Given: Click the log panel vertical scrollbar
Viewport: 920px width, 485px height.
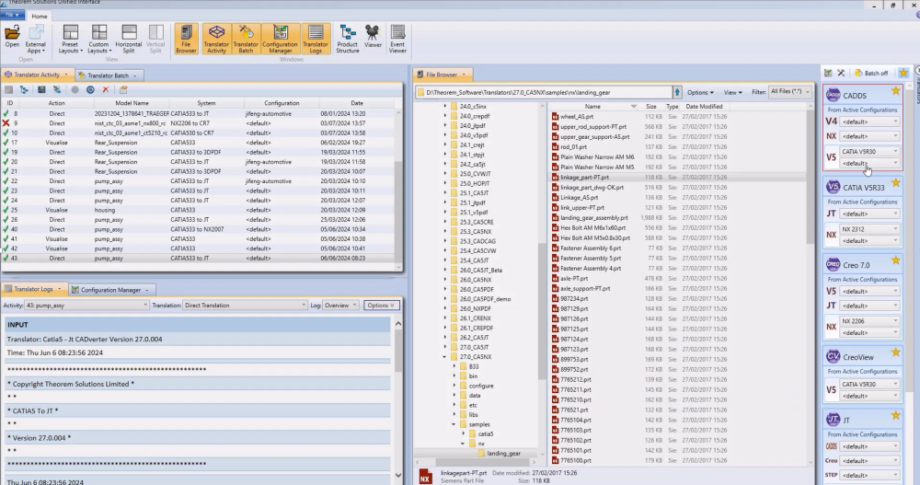Looking at the screenshot, I should [398, 400].
